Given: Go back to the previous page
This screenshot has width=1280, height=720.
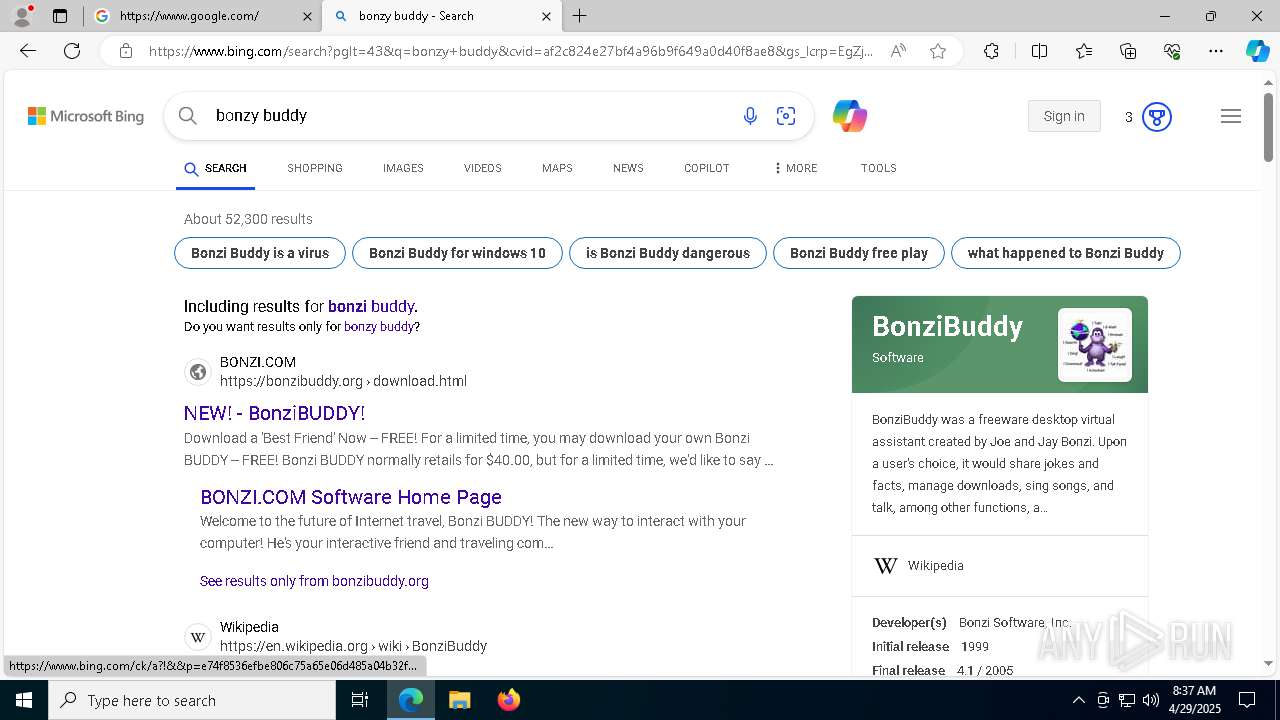Looking at the screenshot, I should point(28,51).
